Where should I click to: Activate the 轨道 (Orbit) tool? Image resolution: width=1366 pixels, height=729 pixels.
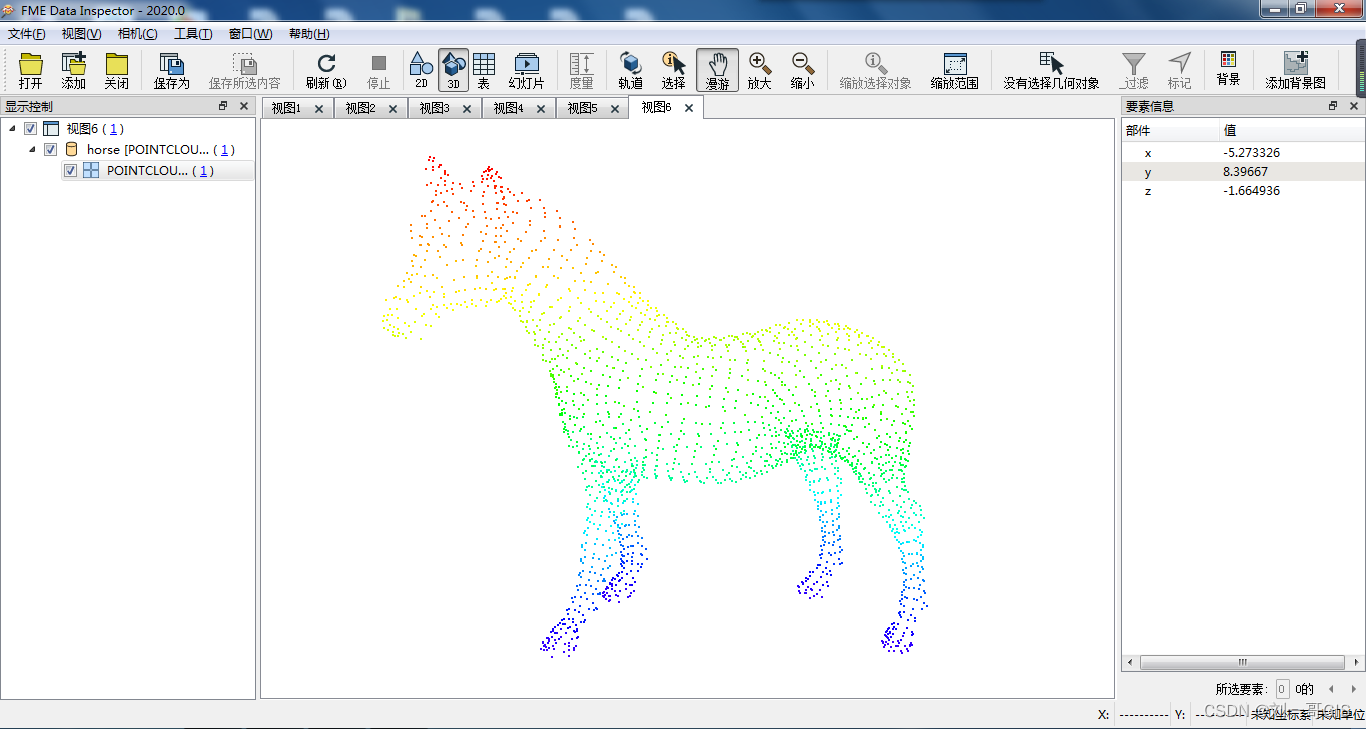coord(630,70)
